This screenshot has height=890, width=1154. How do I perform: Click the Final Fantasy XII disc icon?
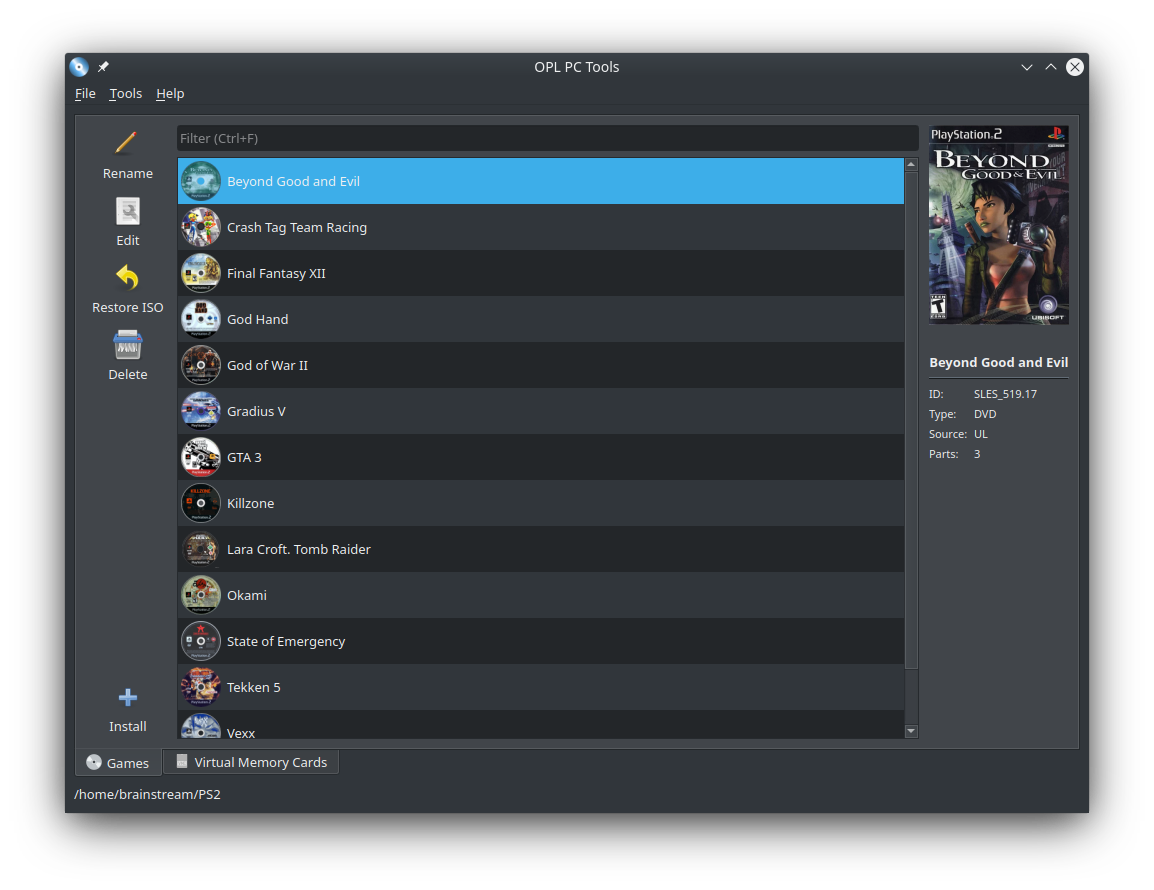(x=201, y=273)
